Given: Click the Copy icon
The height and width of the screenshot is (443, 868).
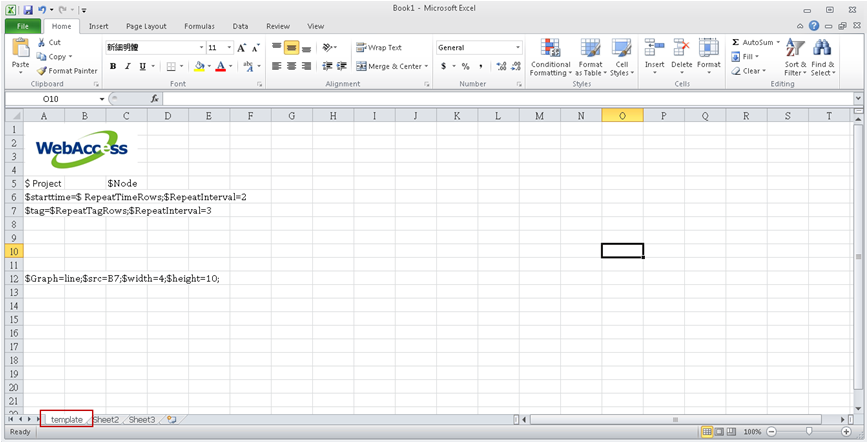Looking at the screenshot, I should tap(42, 56).
